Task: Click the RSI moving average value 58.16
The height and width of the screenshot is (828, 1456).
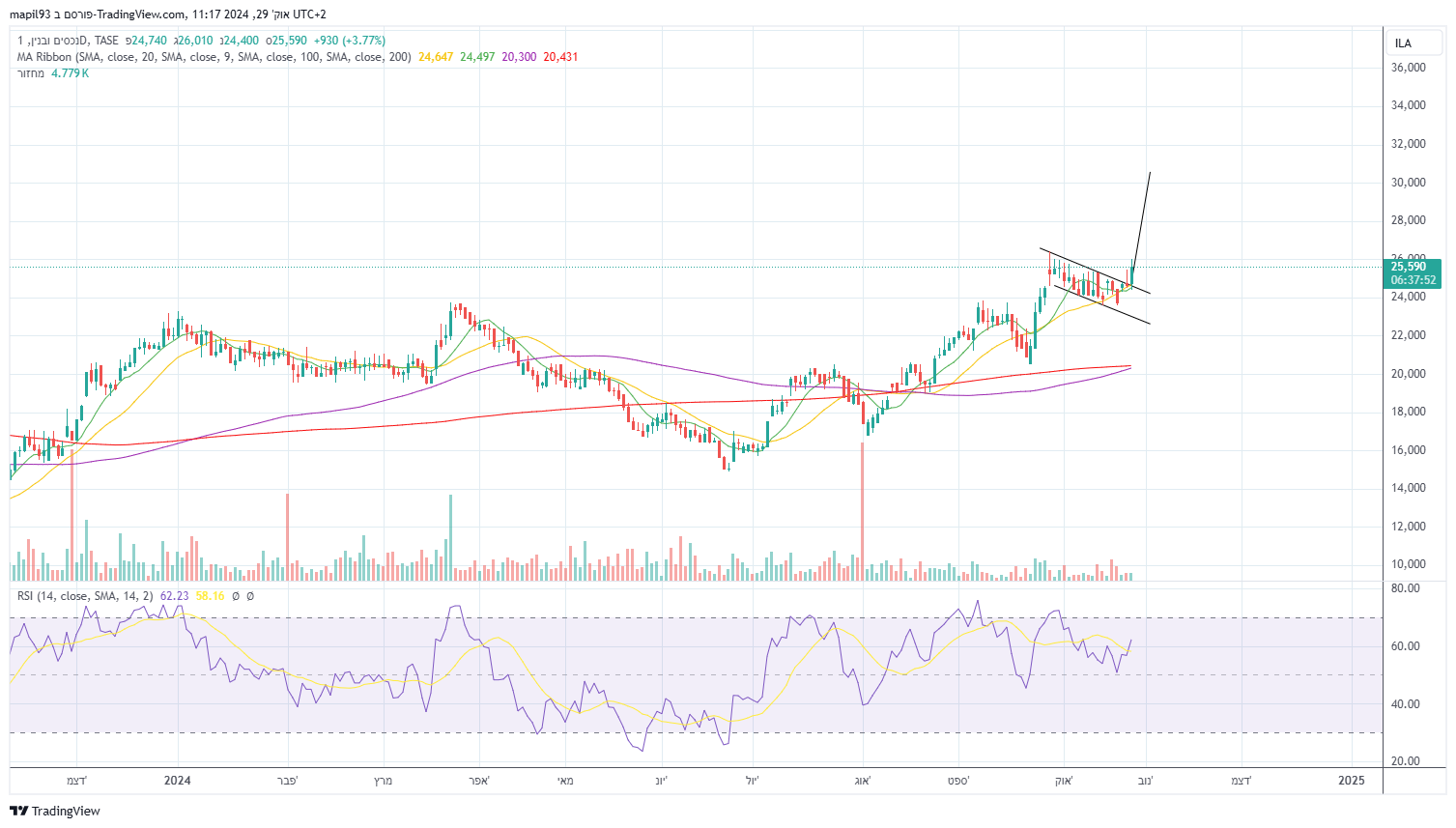Action: coord(210,596)
